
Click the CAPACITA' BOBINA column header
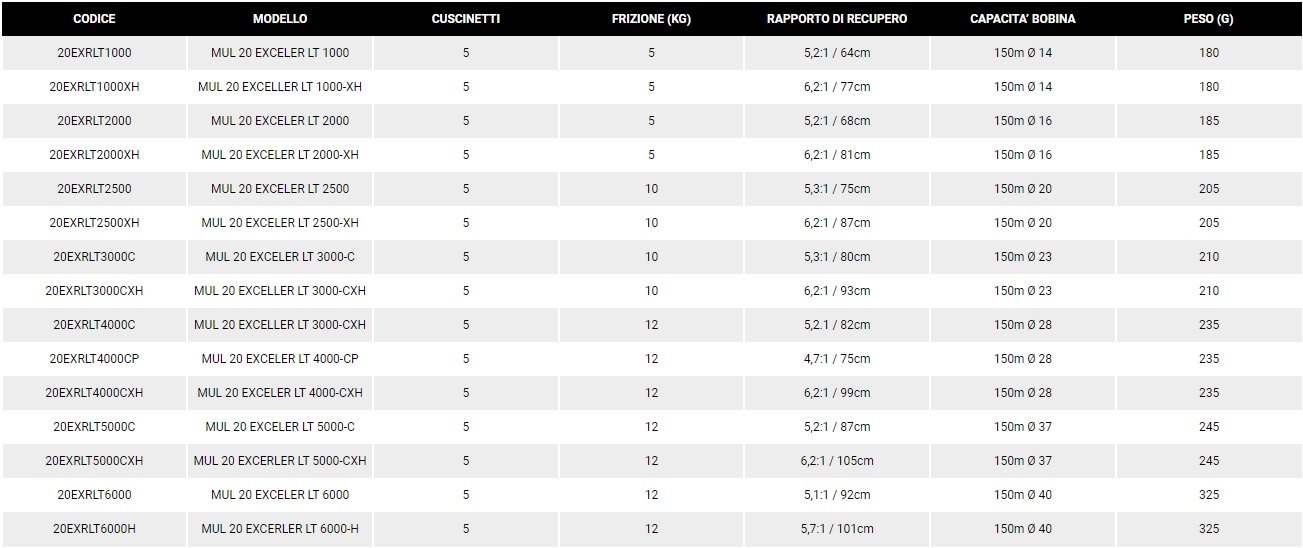click(1023, 19)
